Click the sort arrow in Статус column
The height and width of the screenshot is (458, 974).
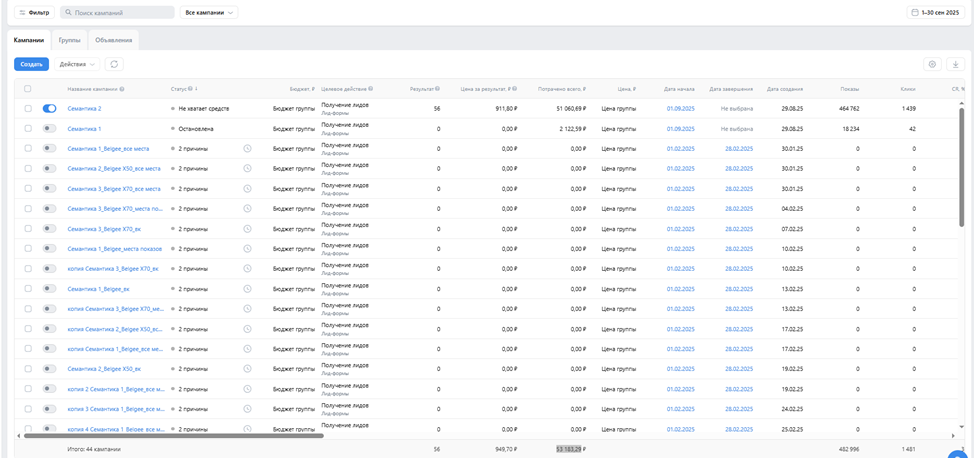tap(196, 89)
